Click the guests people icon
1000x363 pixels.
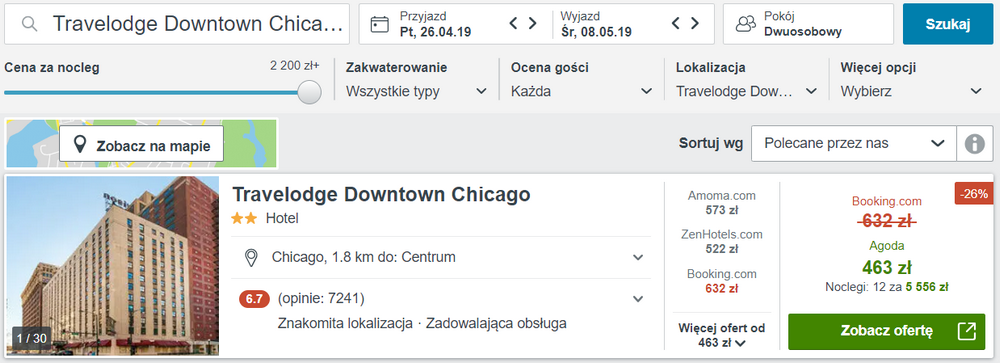coord(746,24)
